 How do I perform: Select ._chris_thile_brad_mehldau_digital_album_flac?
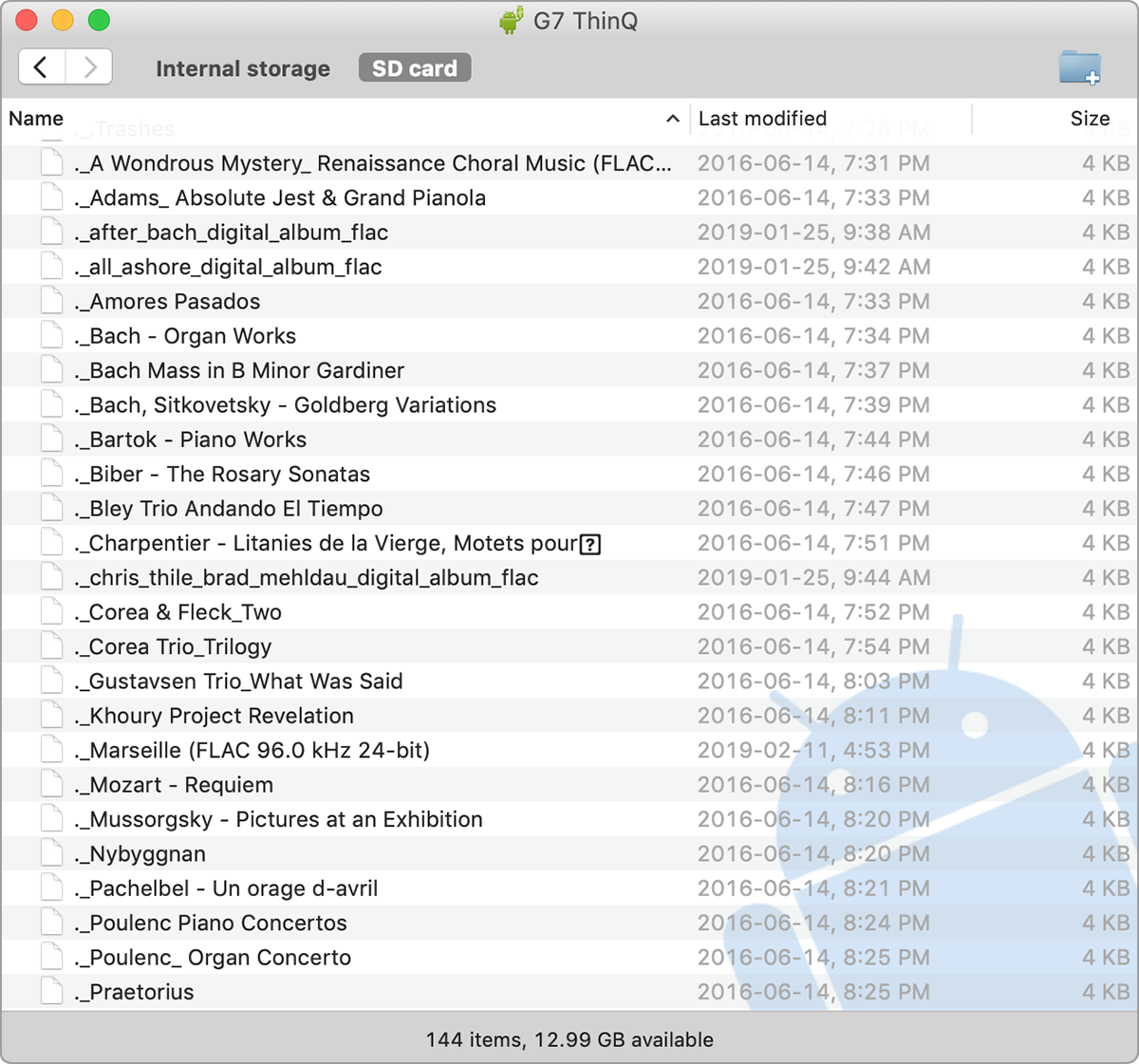pyautogui.click(x=307, y=578)
